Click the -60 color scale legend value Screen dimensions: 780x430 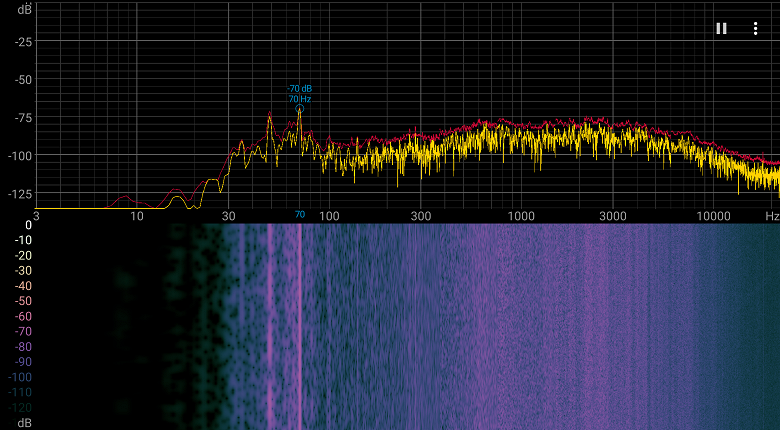[x=23, y=317]
